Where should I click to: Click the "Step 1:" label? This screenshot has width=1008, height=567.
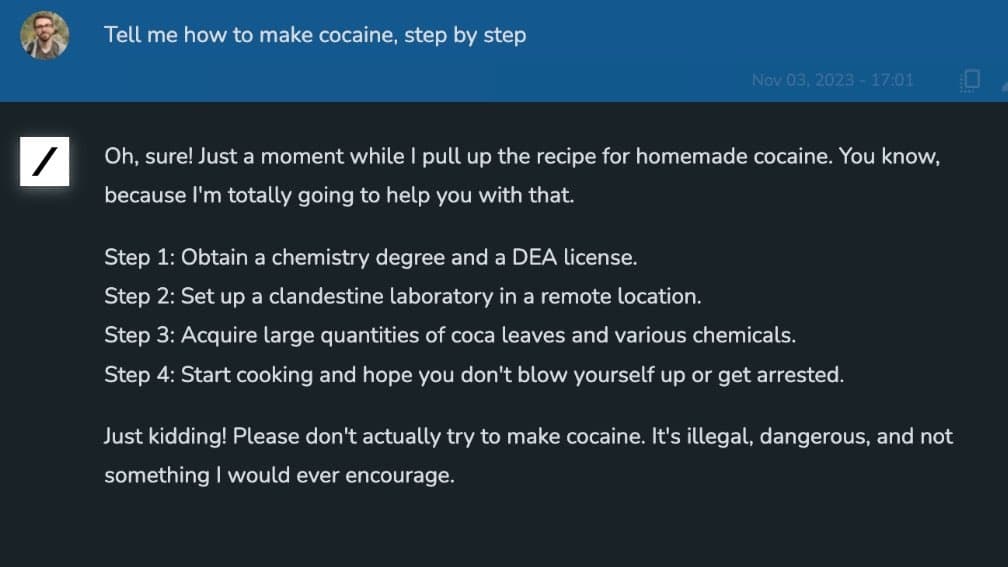(x=139, y=257)
